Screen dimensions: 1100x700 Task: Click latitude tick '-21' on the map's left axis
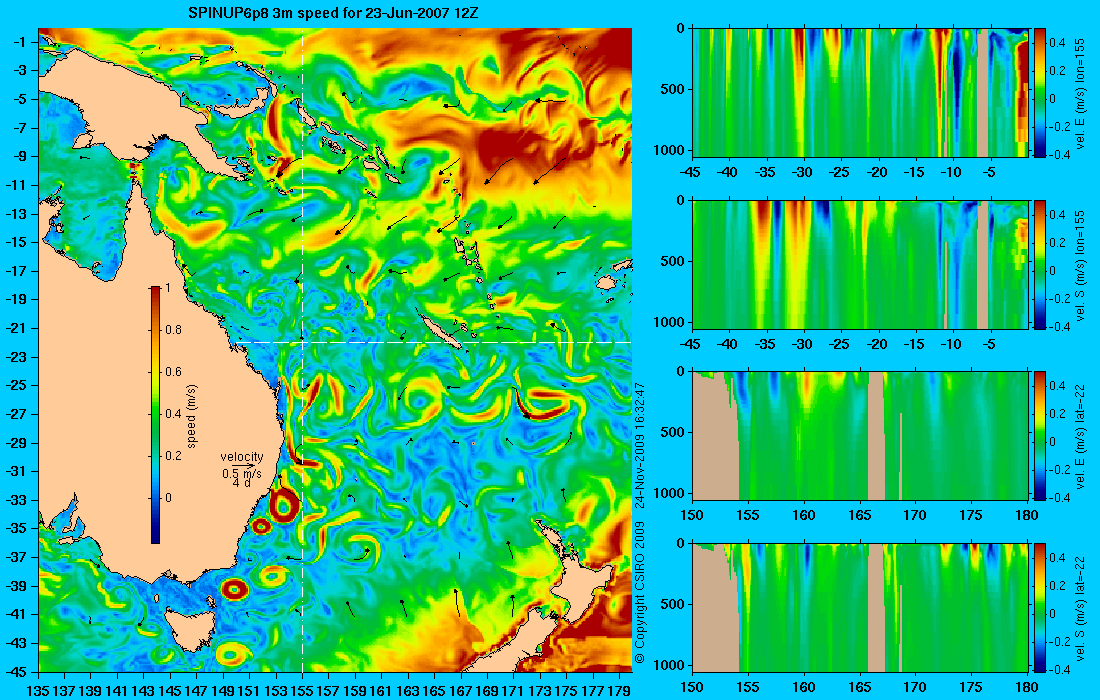[18, 328]
